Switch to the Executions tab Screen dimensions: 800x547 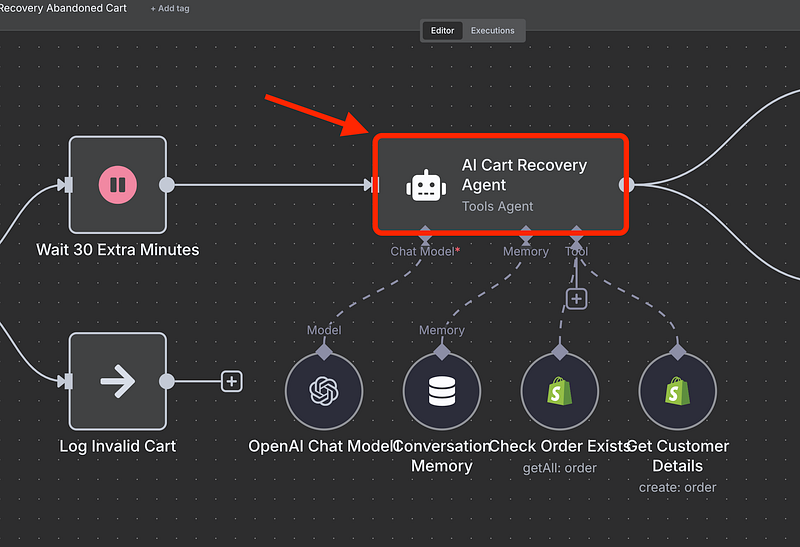click(493, 31)
